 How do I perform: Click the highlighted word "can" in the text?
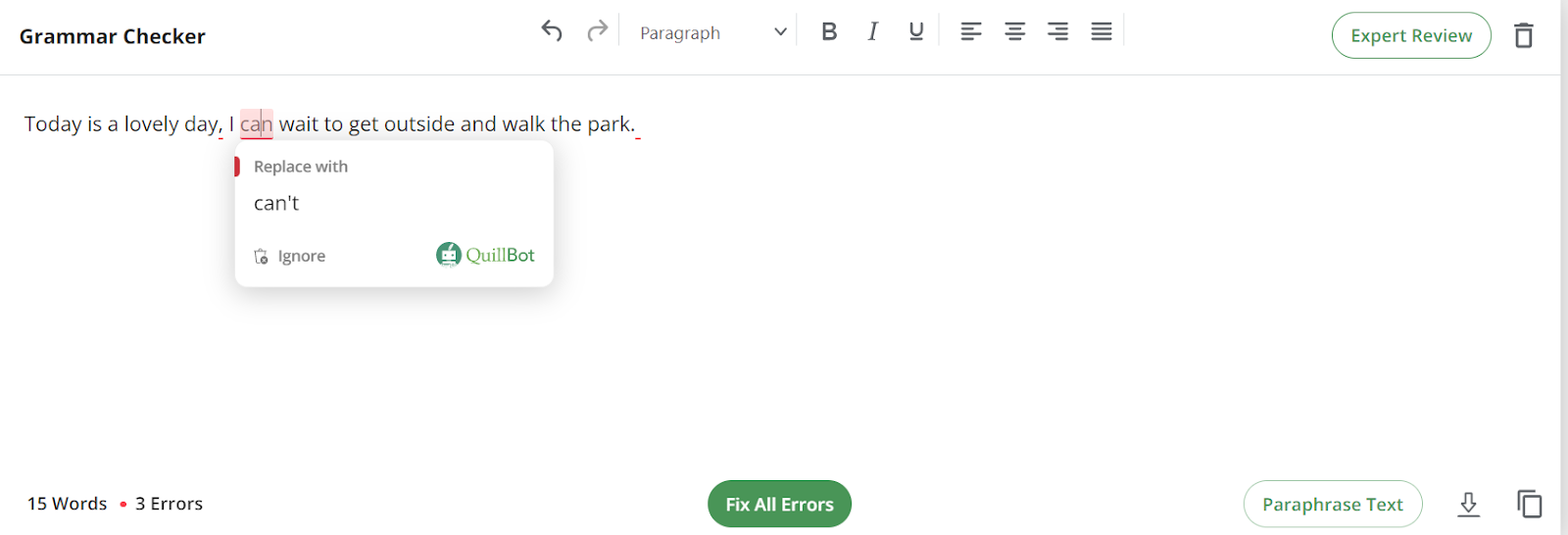(256, 124)
